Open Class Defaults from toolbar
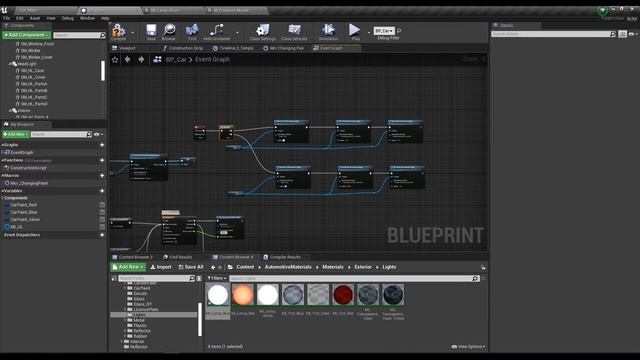The height and width of the screenshot is (360, 640). pyautogui.click(x=294, y=31)
